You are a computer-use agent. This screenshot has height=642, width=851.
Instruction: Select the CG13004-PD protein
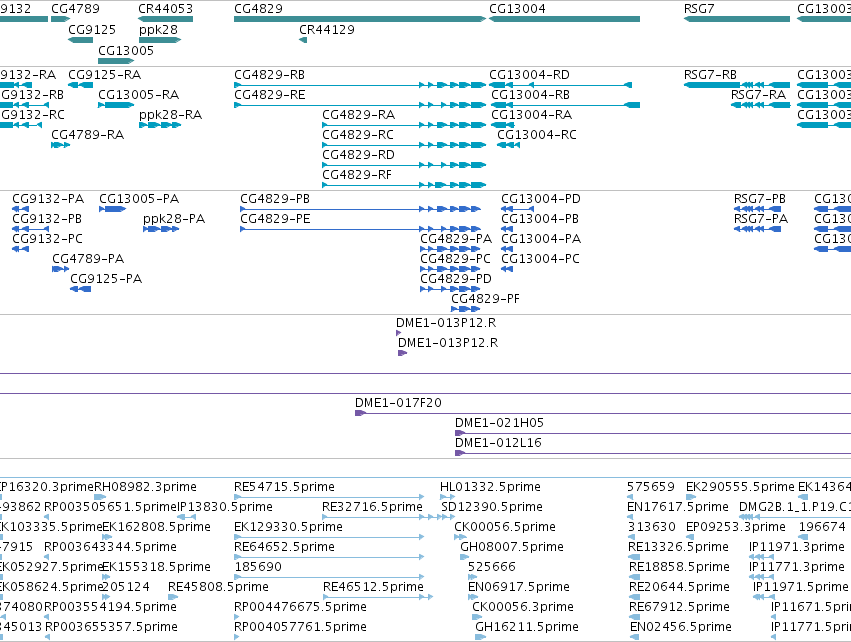point(517,209)
